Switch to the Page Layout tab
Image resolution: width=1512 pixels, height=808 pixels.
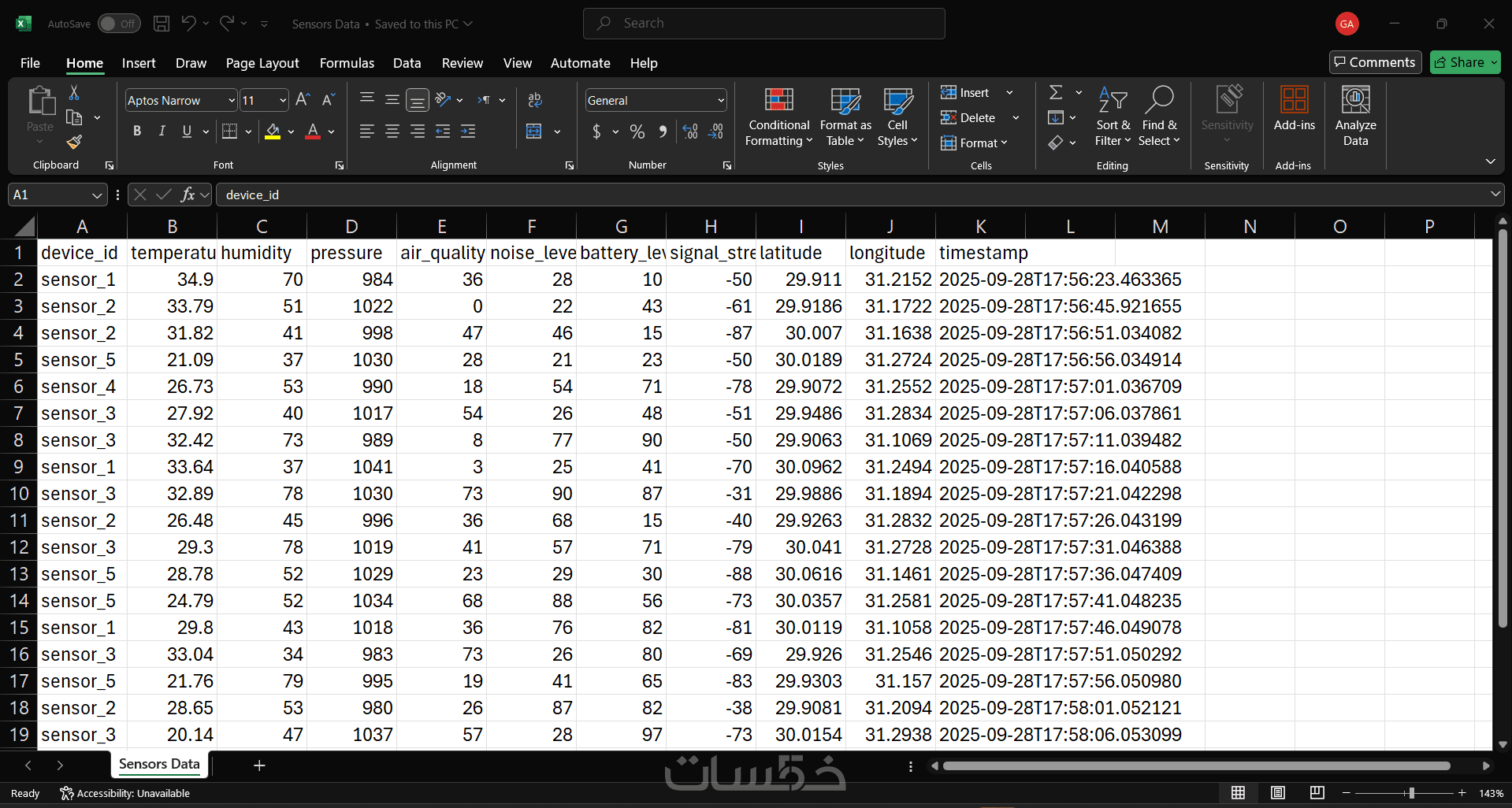pyautogui.click(x=262, y=63)
